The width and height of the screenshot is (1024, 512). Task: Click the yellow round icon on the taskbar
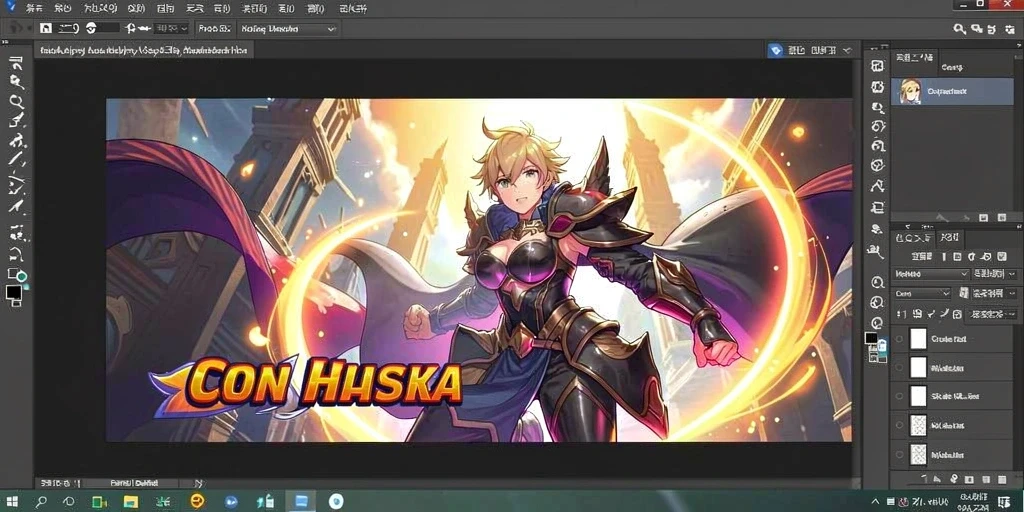click(195, 502)
